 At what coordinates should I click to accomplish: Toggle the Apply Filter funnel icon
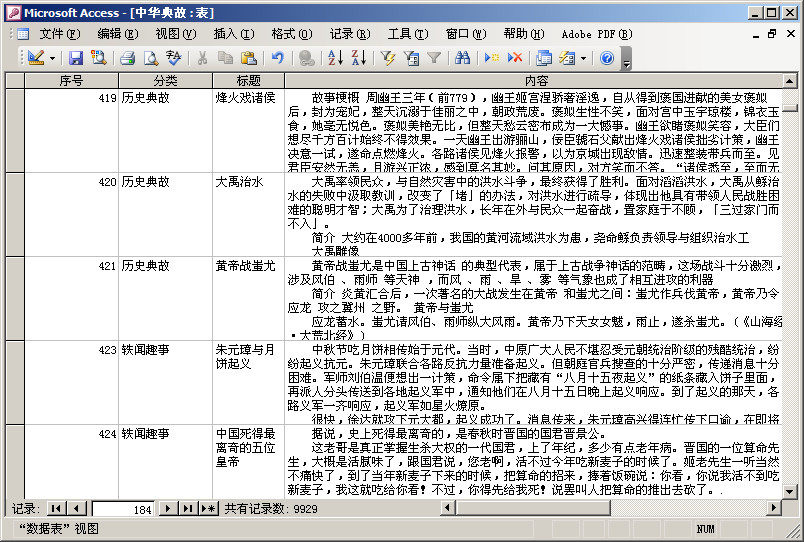(x=434, y=58)
